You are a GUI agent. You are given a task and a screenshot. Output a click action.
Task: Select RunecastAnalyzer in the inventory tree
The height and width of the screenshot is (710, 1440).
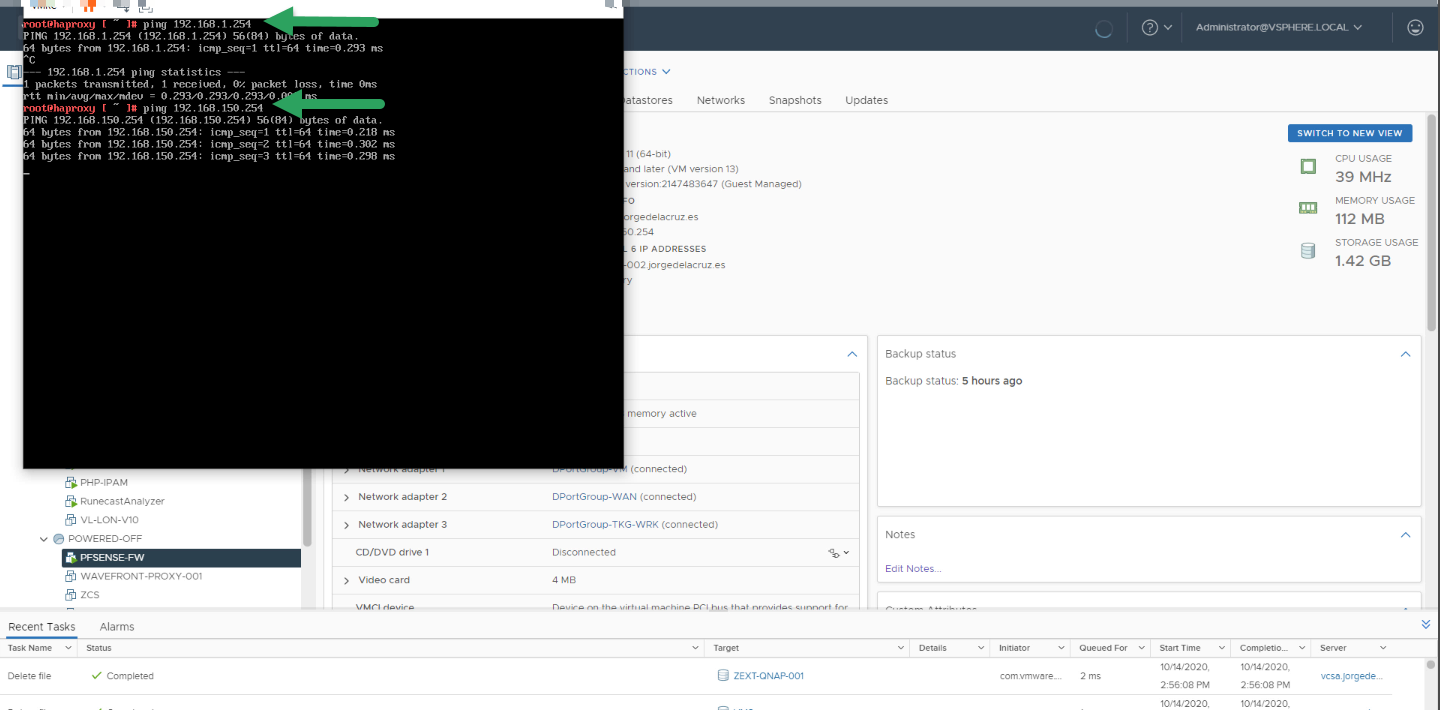[x=122, y=501]
